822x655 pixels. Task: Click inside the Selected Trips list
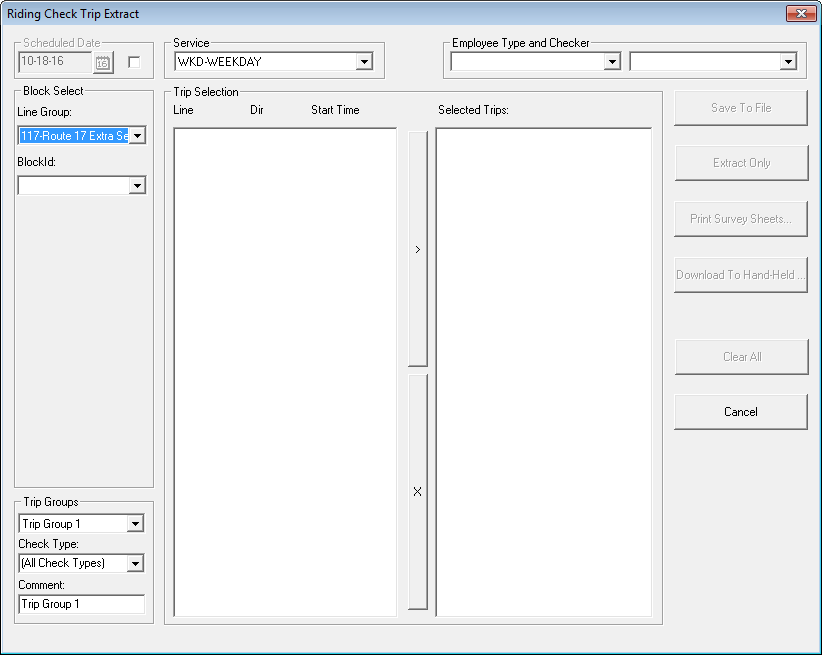point(542,370)
